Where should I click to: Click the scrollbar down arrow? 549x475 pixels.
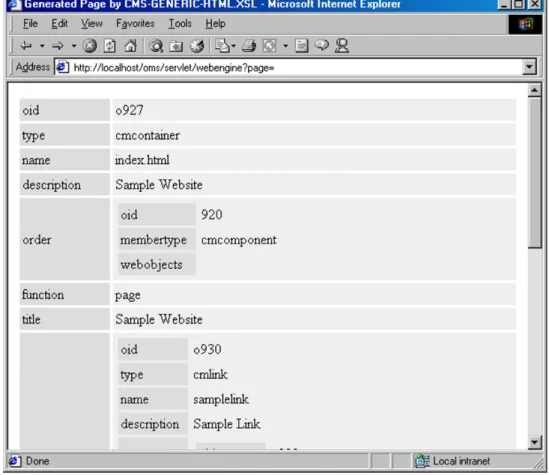[535, 442]
